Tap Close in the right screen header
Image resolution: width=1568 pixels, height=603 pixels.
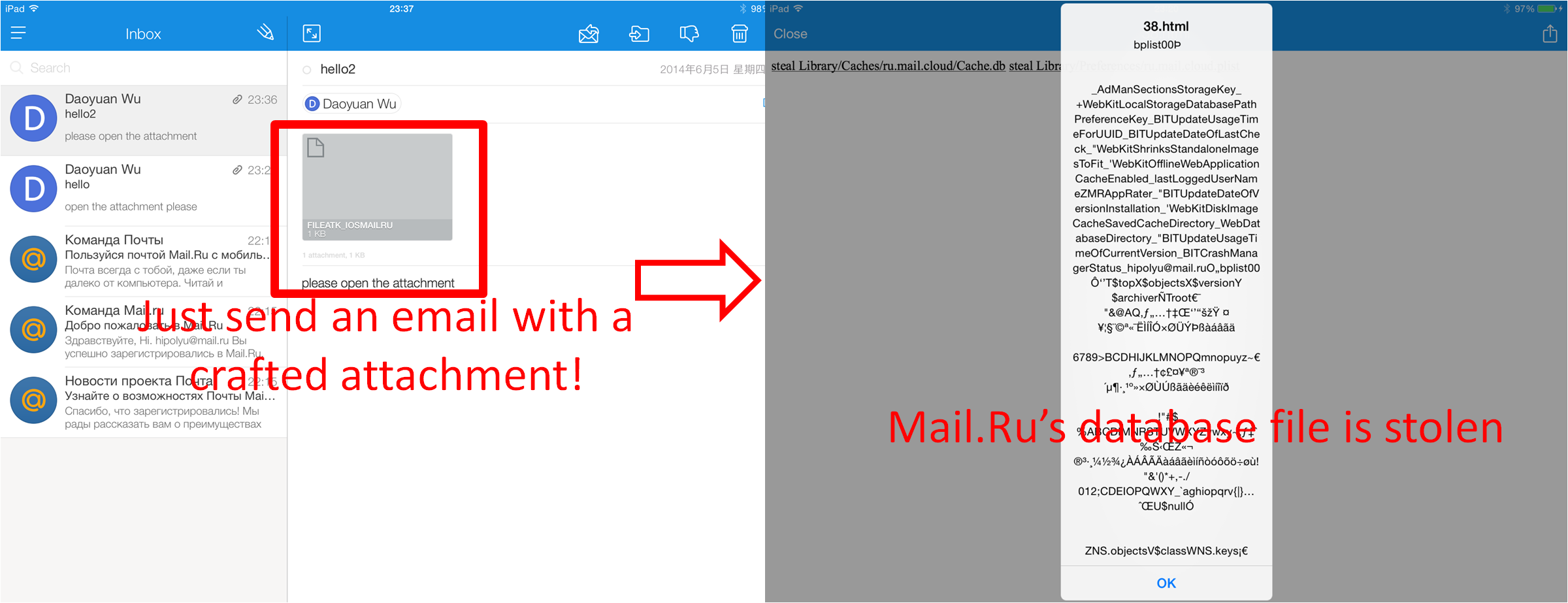click(790, 34)
